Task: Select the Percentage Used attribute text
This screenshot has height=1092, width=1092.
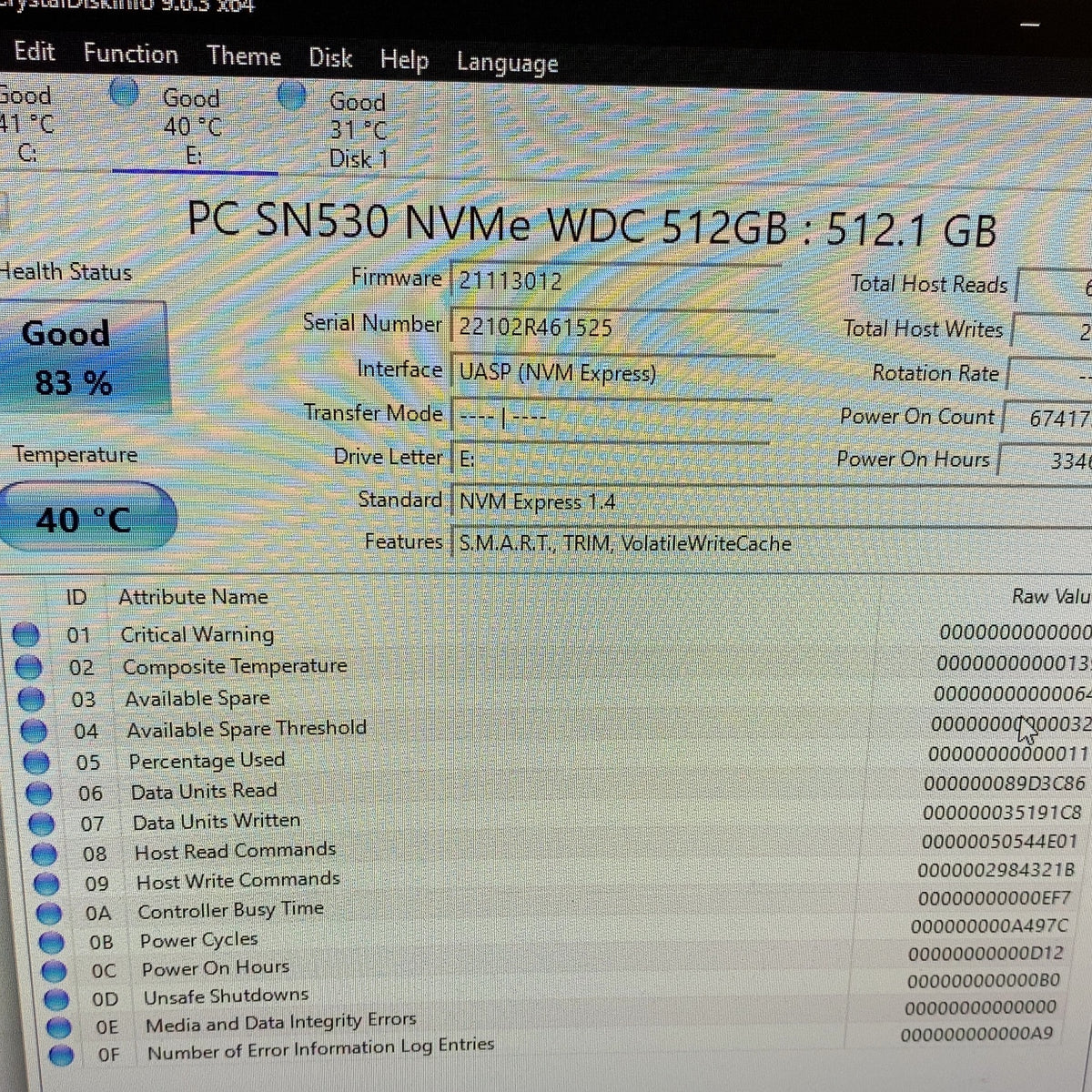Action: click(207, 760)
